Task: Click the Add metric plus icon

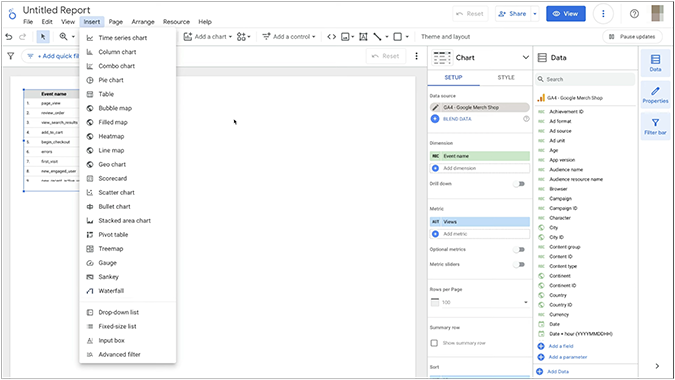Action: (435, 234)
